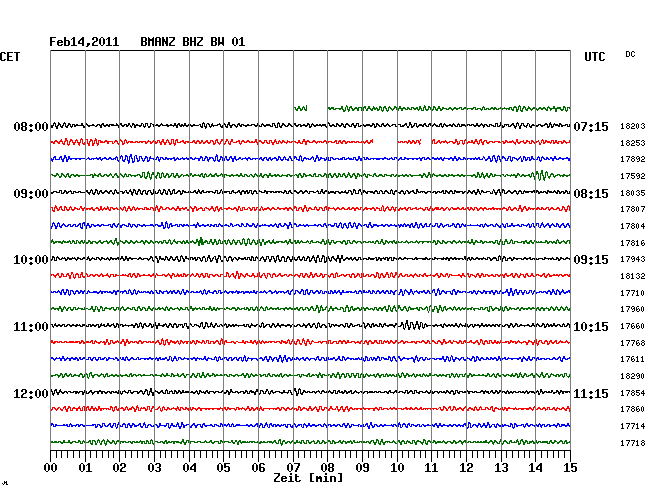Click the minute axis tick label "10"
The width and height of the screenshot is (650, 494).
point(397,468)
